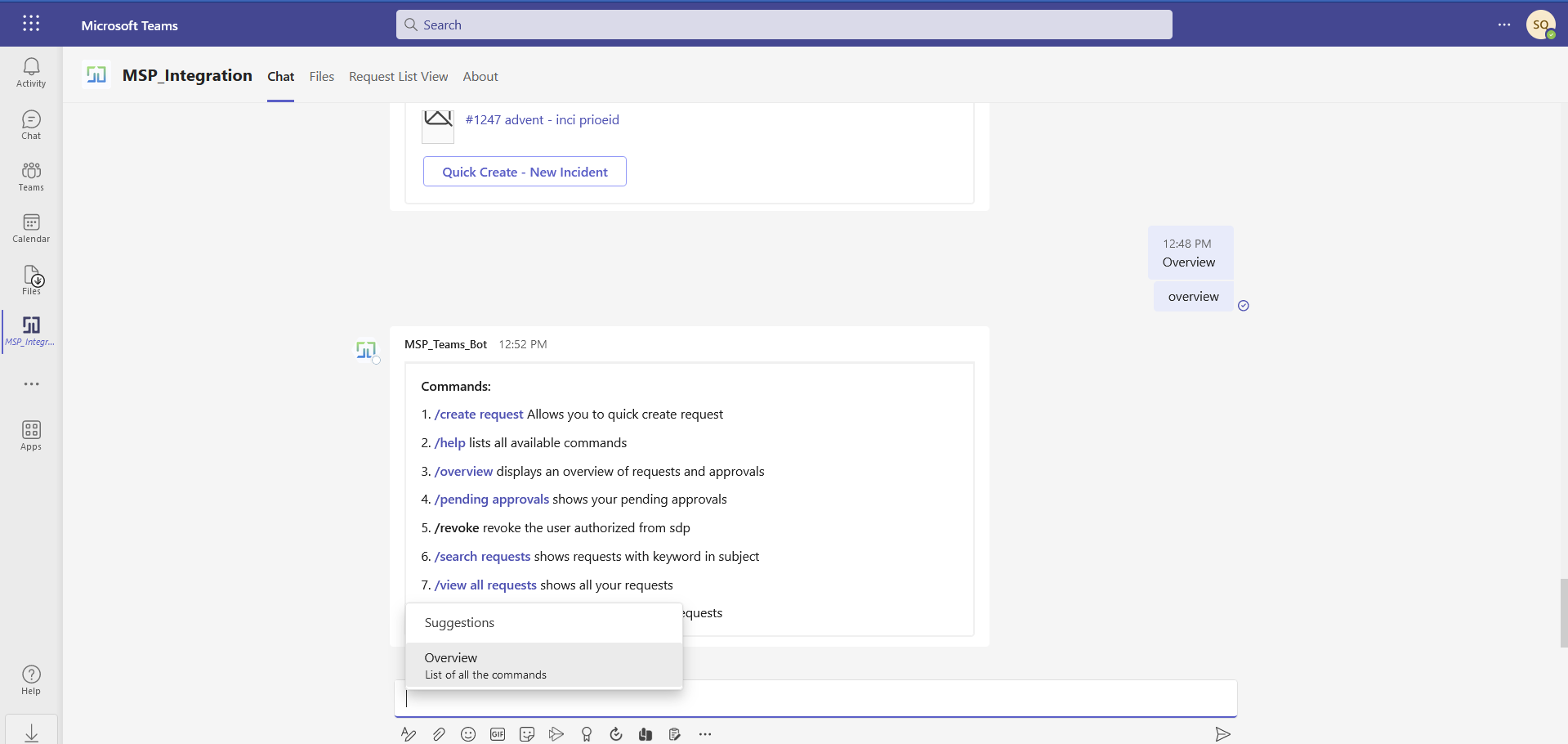
Task: Click Quick Create - New Incident button
Action: (x=525, y=172)
